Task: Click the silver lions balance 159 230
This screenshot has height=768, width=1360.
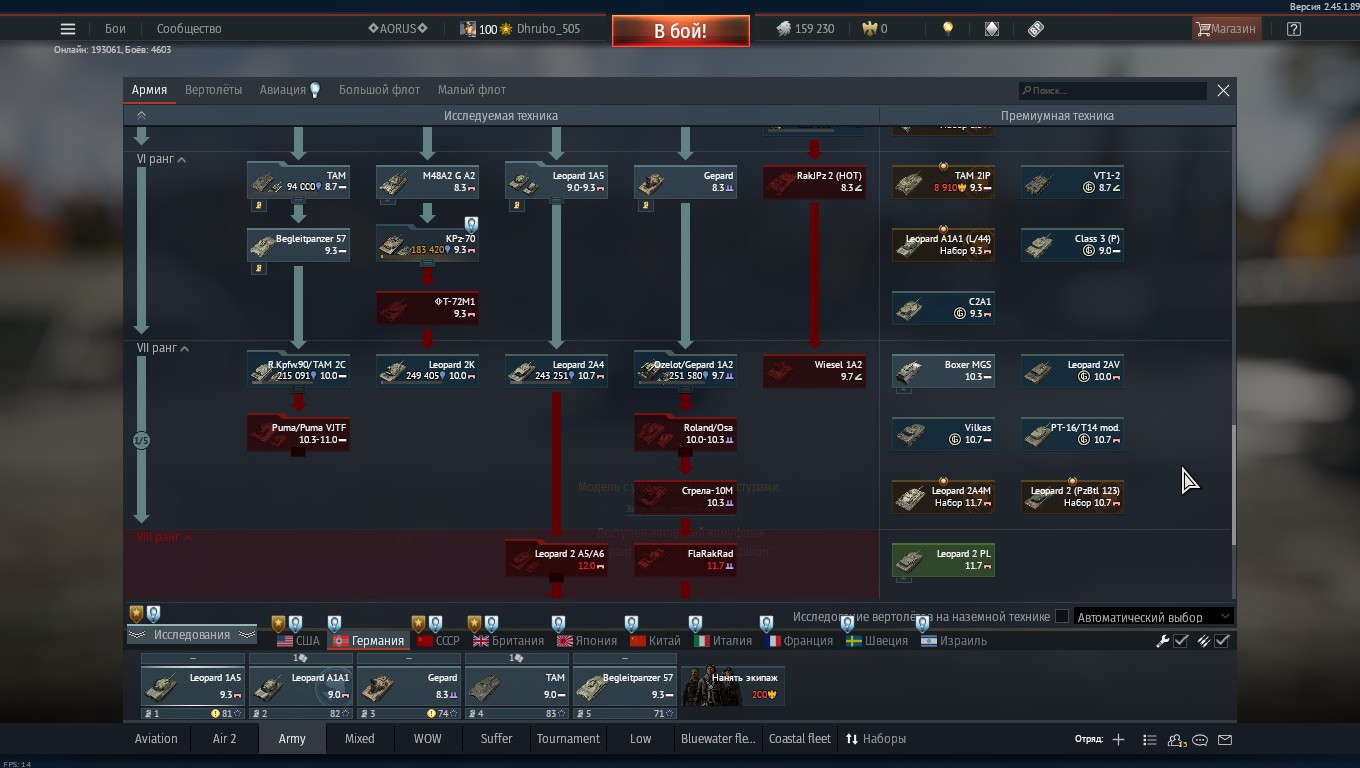Action: tap(805, 29)
